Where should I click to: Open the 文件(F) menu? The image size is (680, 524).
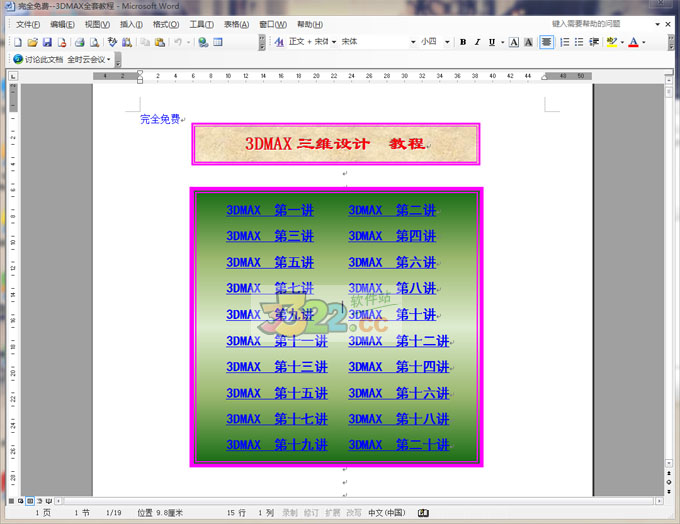(x=28, y=24)
